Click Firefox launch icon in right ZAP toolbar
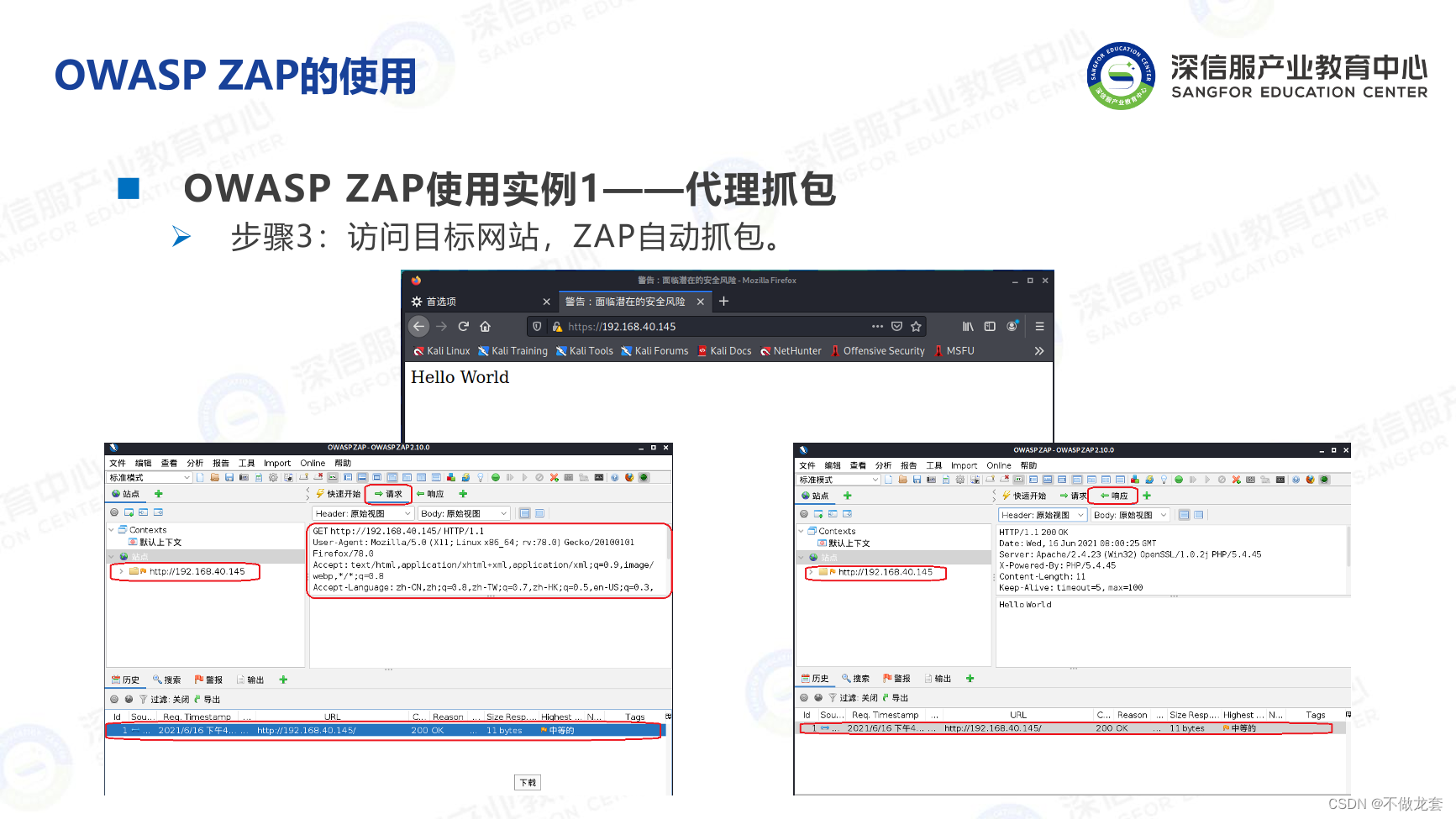The width and height of the screenshot is (1456, 819). tap(1310, 480)
